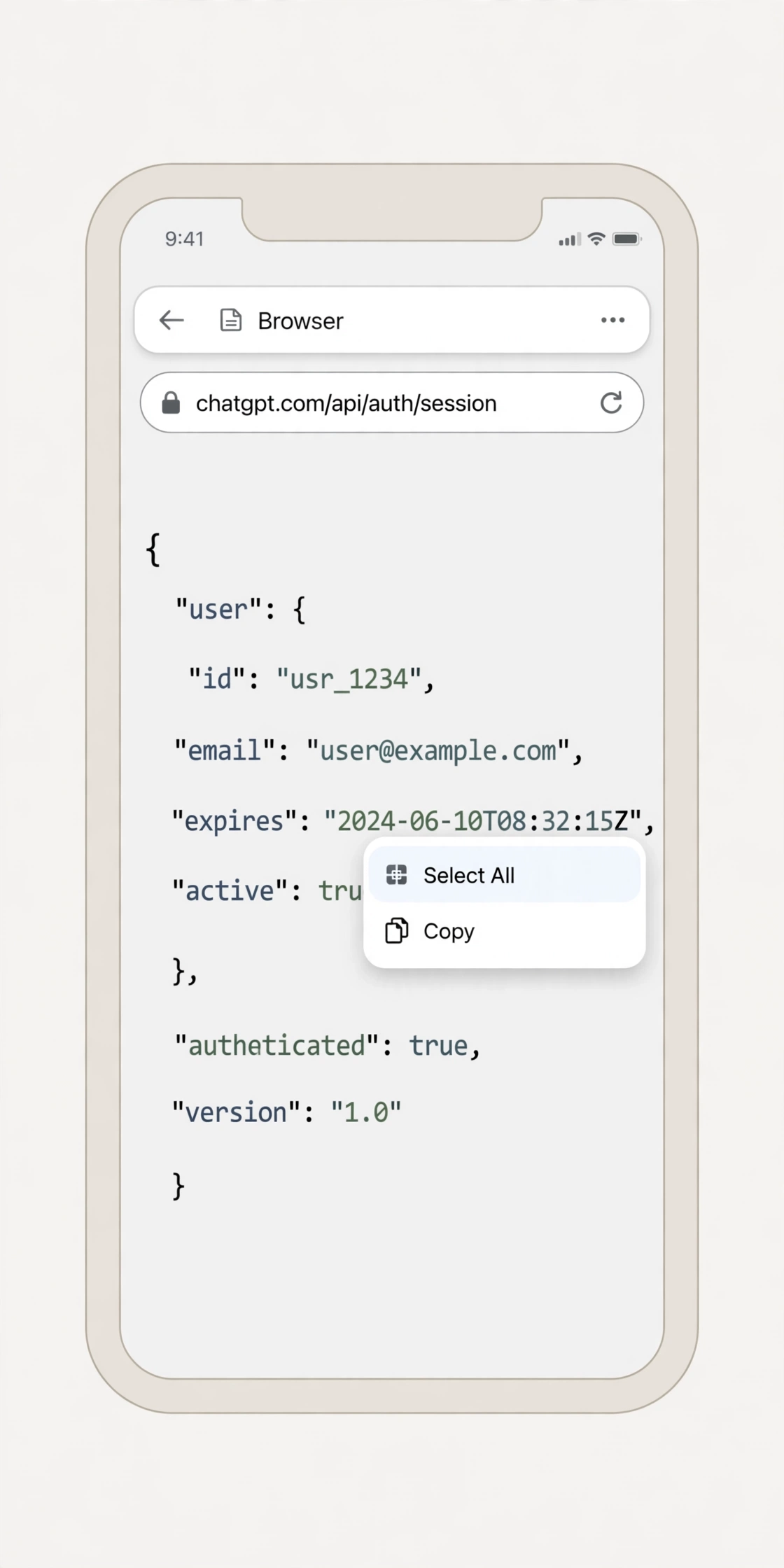This screenshot has height=1568, width=784.
Task: Tap the 9:41 clock in status bar
Action: click(x=184, y=239)
